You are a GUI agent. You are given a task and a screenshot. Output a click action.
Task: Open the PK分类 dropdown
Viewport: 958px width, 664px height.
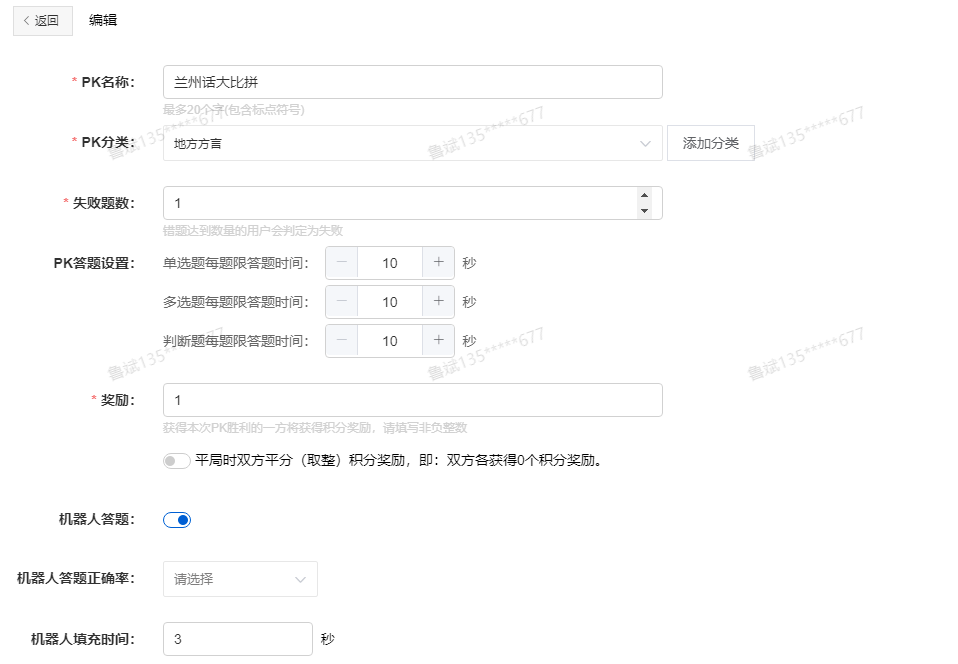400,143
